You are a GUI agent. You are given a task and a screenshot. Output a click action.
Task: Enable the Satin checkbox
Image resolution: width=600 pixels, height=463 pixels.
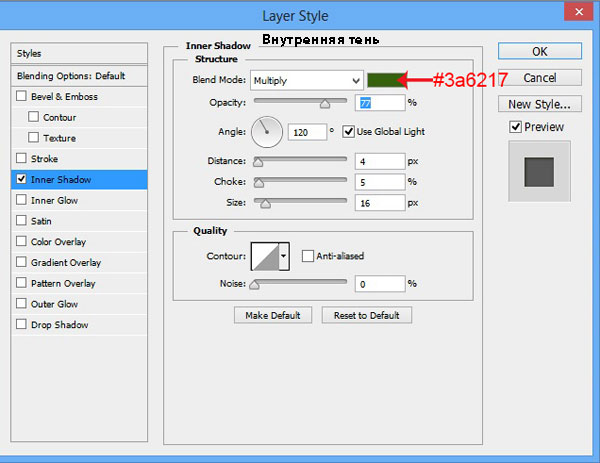21,220
